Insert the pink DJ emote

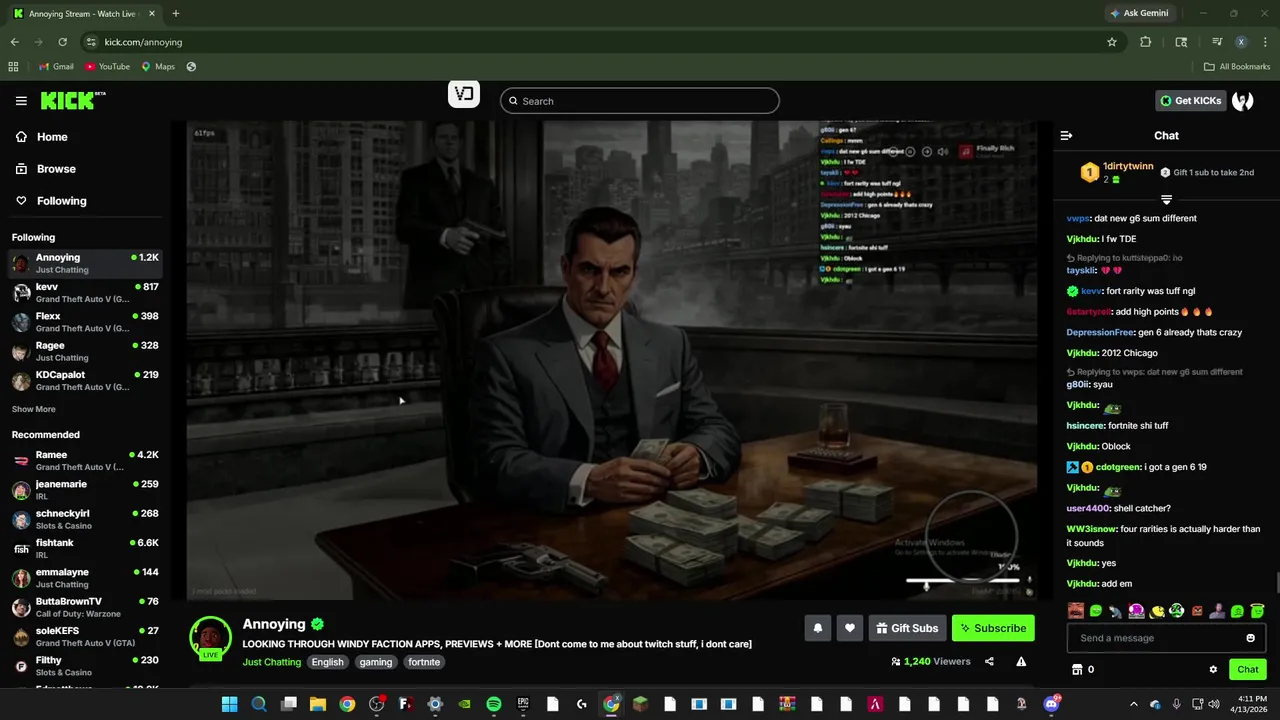coord(1136,610)
